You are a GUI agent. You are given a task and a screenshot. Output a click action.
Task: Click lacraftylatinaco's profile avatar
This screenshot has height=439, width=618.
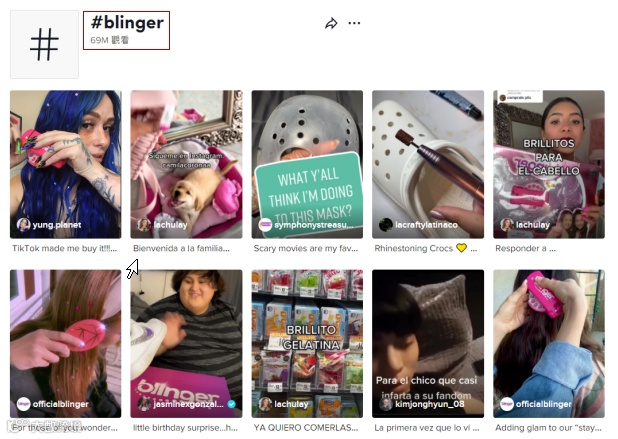pyautogui.click(x=385, y=225)
